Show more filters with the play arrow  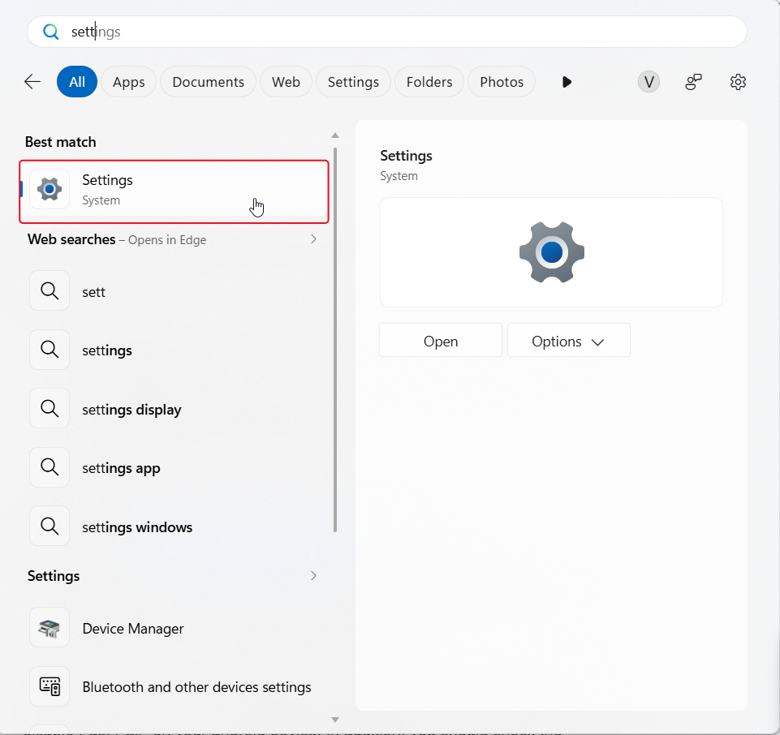point(567,82)
